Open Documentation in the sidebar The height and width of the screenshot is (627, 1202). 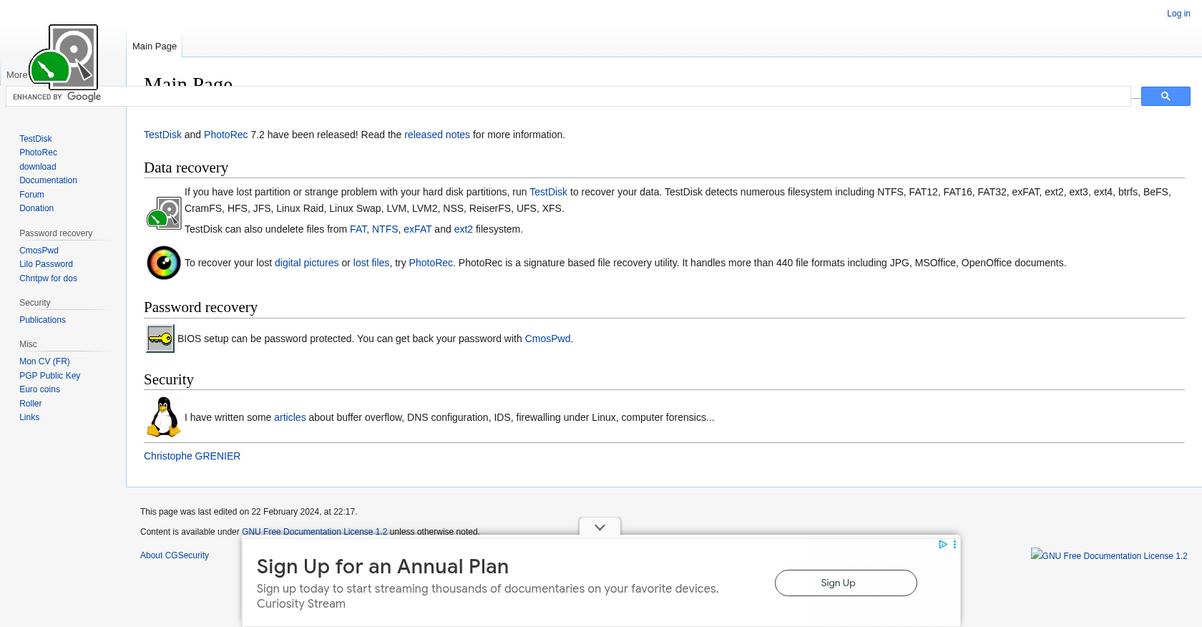48,181
